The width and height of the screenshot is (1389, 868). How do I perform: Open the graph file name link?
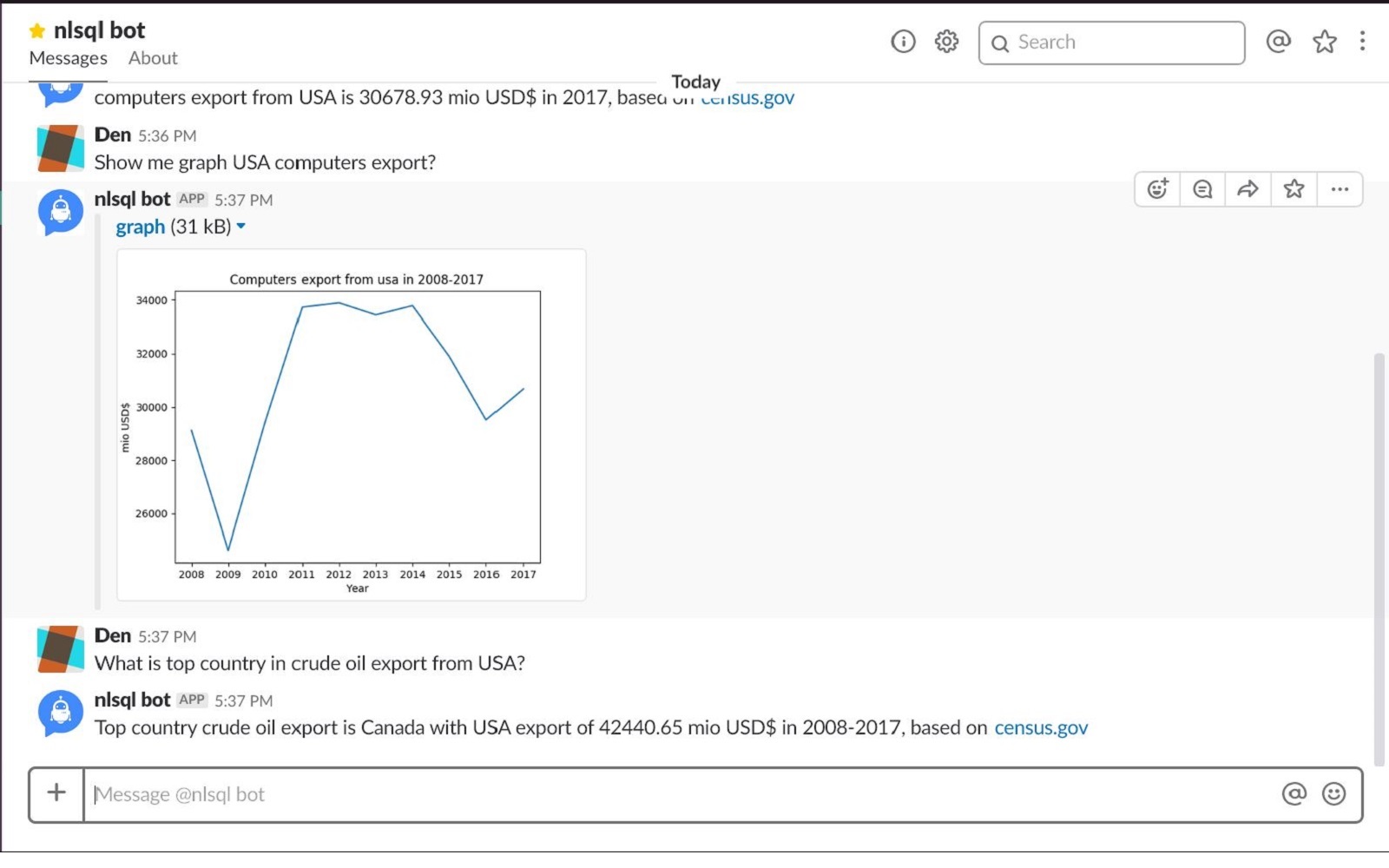pyautogui.click(x=140, y=227)
